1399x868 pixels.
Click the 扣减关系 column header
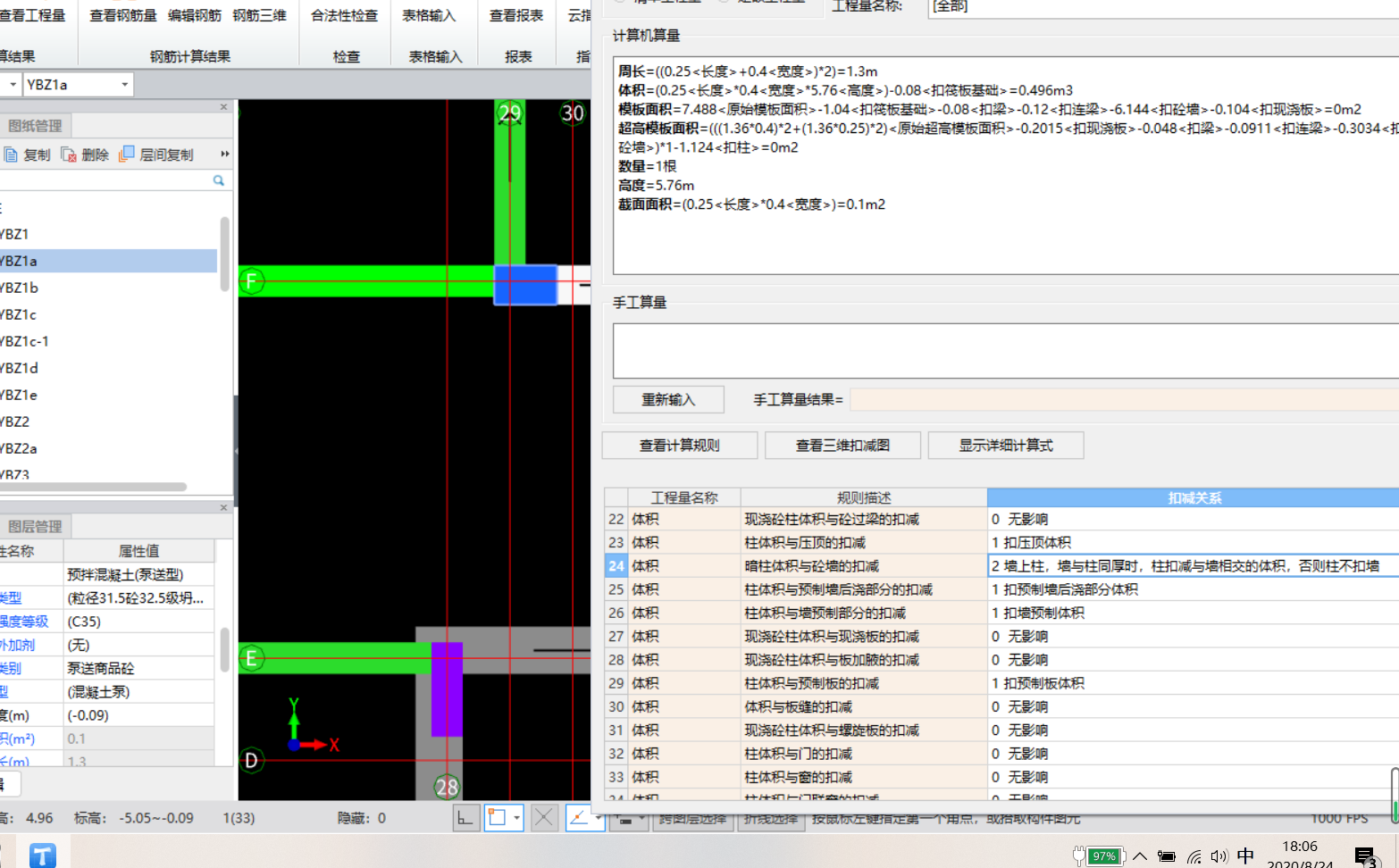tap(1194, 497)
